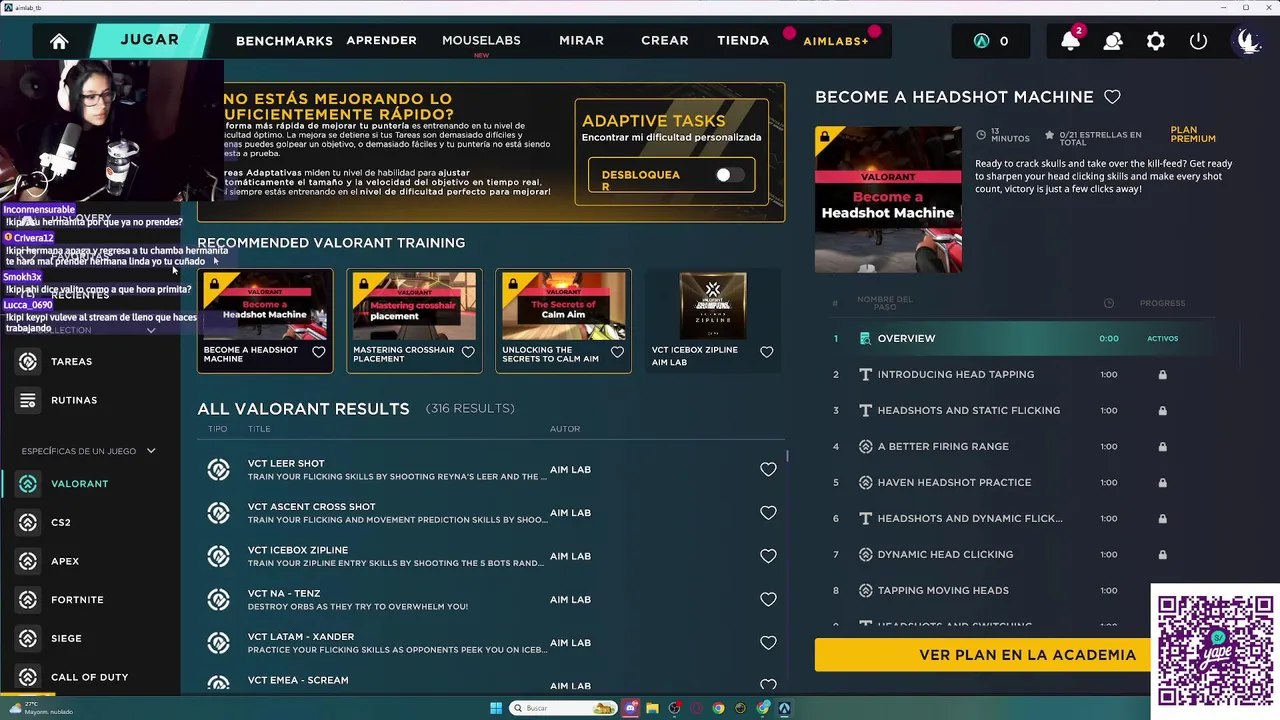Open File Explorer from the taskbar

(x=652, y=708)
